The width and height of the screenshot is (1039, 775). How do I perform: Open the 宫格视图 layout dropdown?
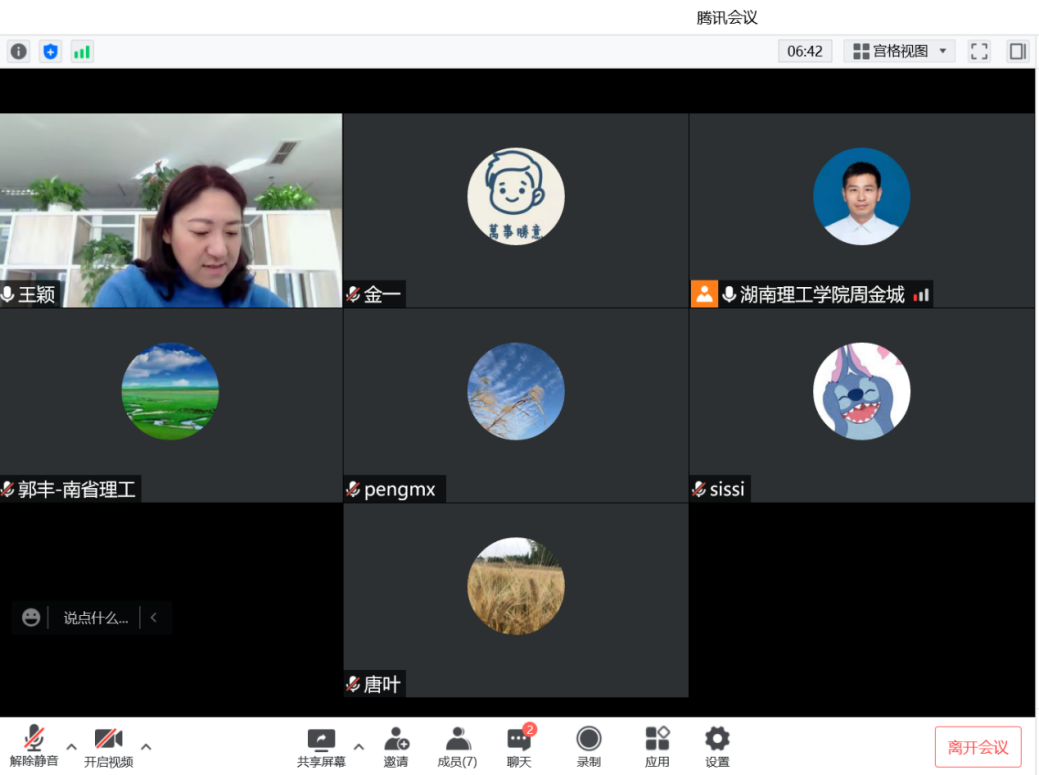899,51
